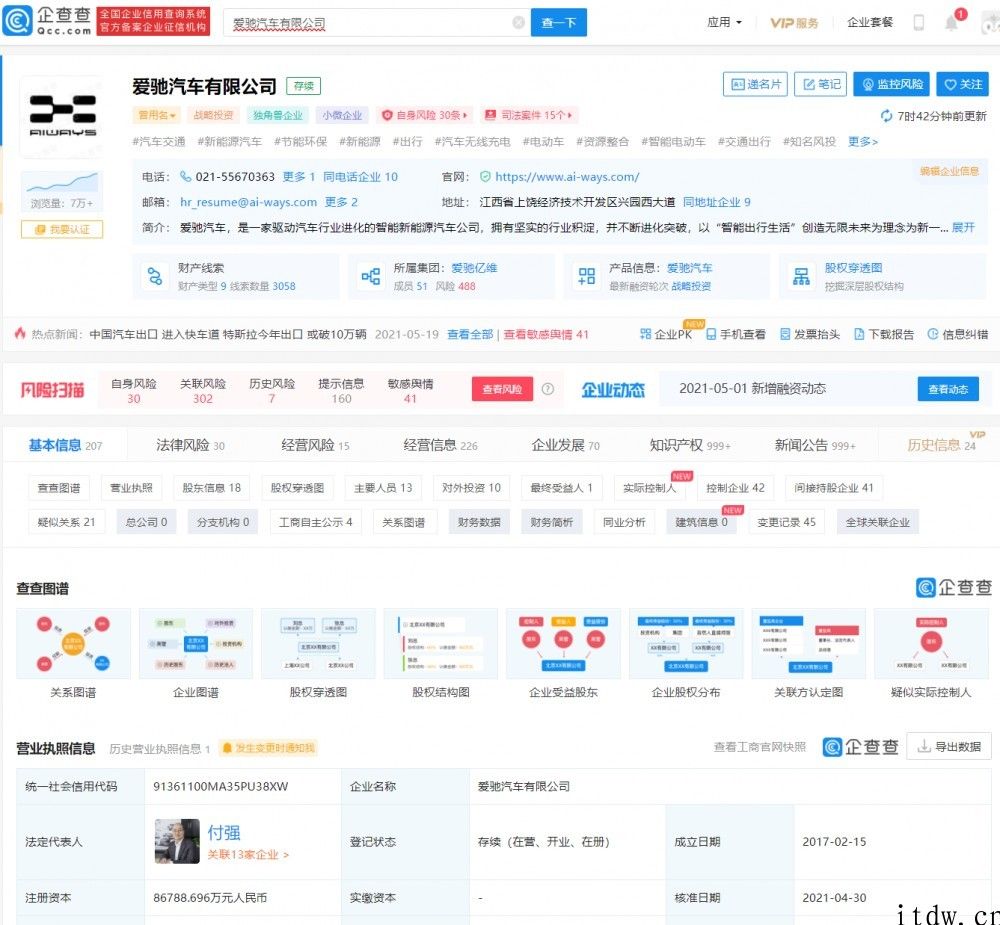
Task: Open 手机查看 mobile view
Action: (x=735, y=334)
